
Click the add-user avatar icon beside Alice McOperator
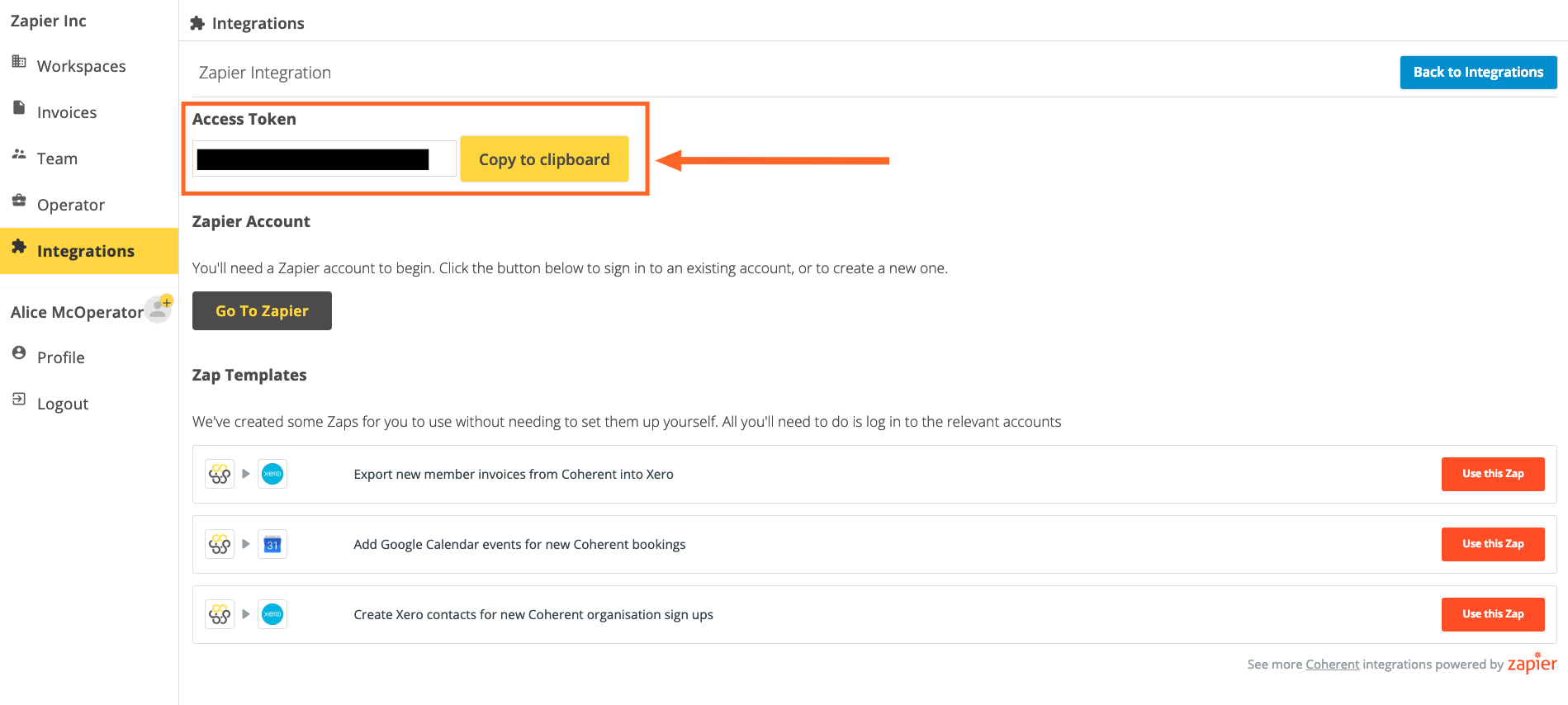pyautogui.click(x=159, y=309)
